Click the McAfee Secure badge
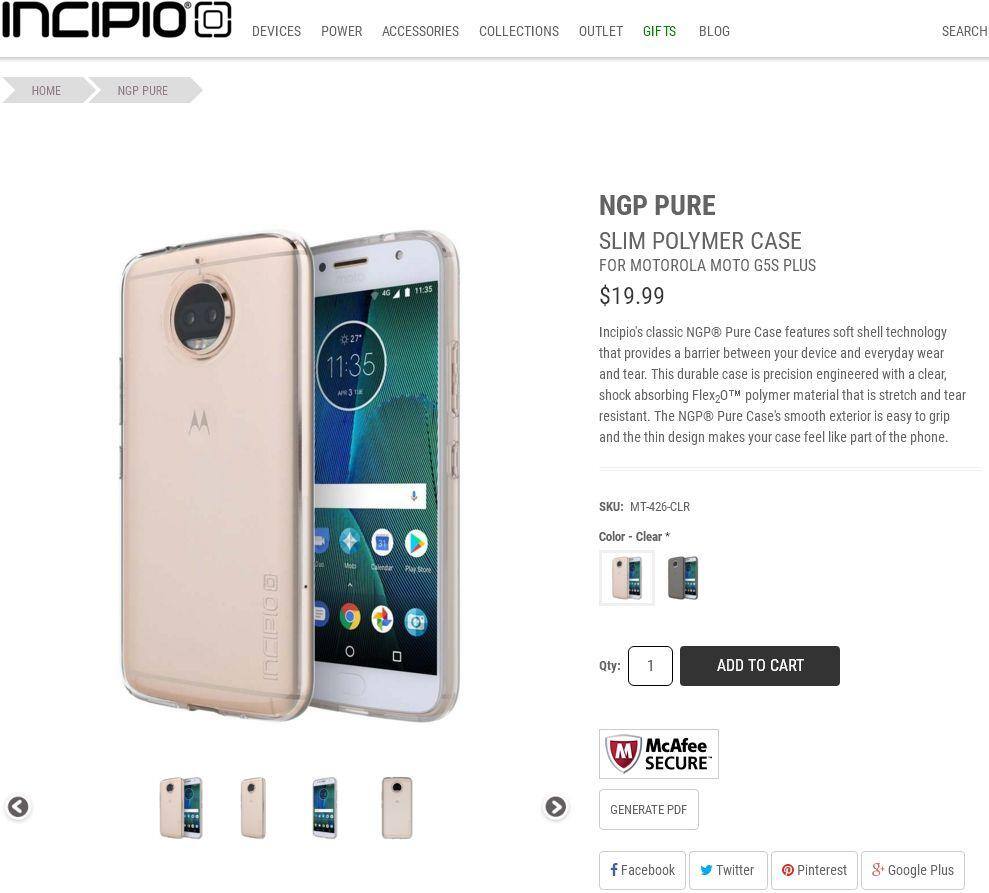 (658, 754)
